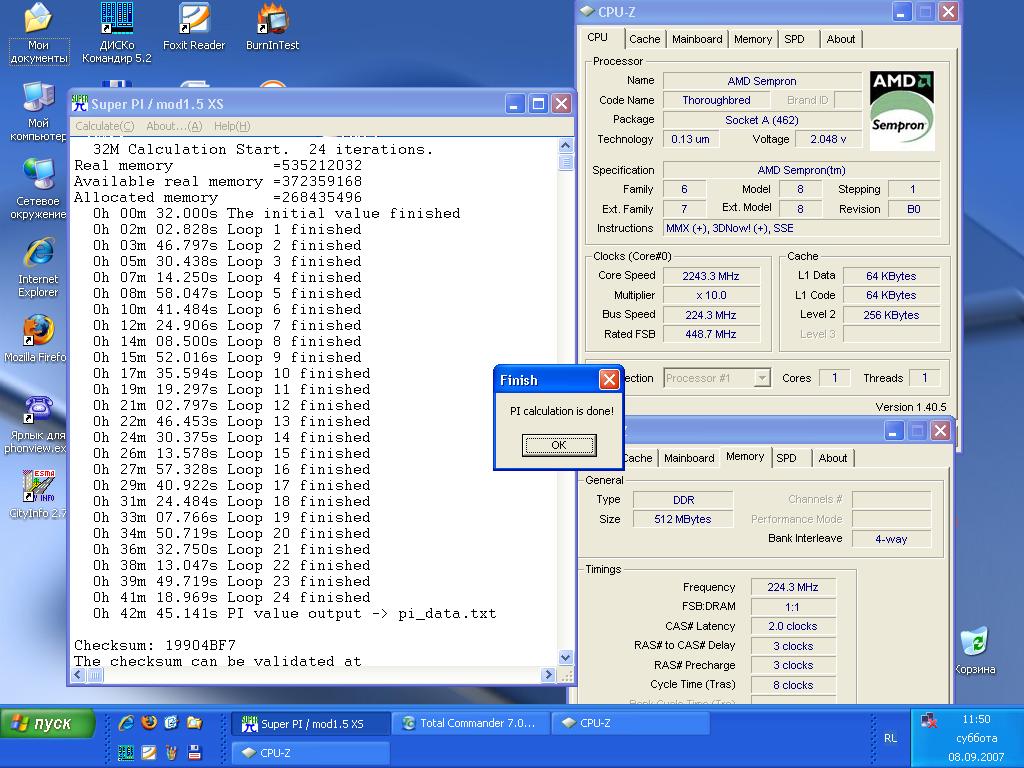1024x768 pixels.
Task: Launch Firefox from quick launch bar
Action: (149, 722)
